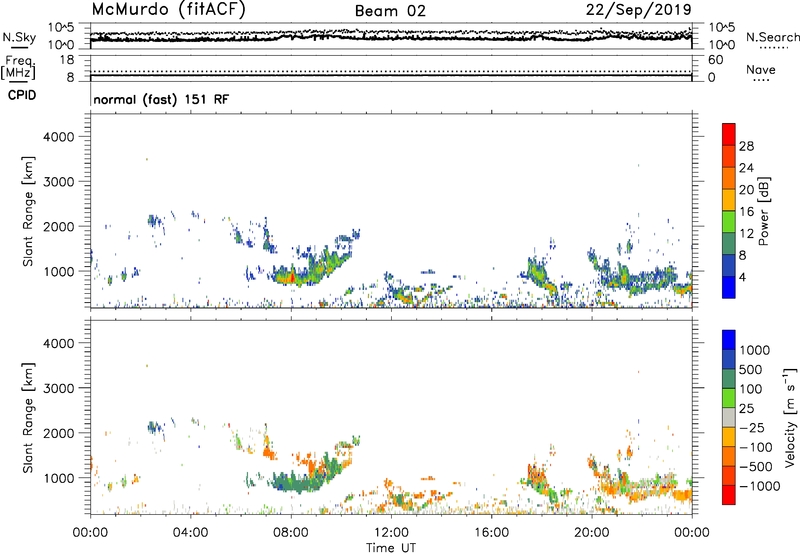Click the 24 label on Power colorbar
The image size is (800, 554).
point(746,168)
